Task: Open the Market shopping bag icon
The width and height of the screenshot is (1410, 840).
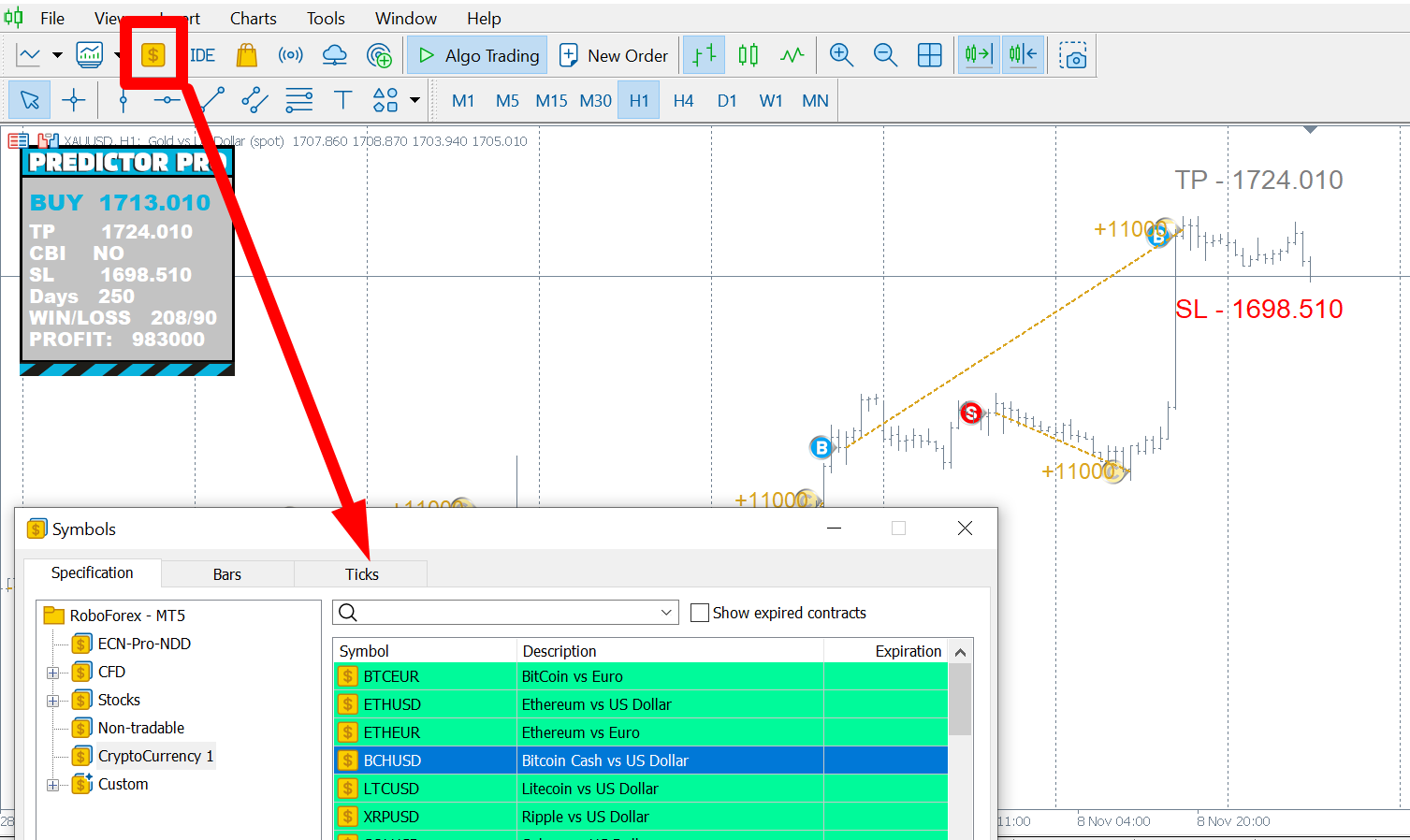Action: click(x=246, y=55)
